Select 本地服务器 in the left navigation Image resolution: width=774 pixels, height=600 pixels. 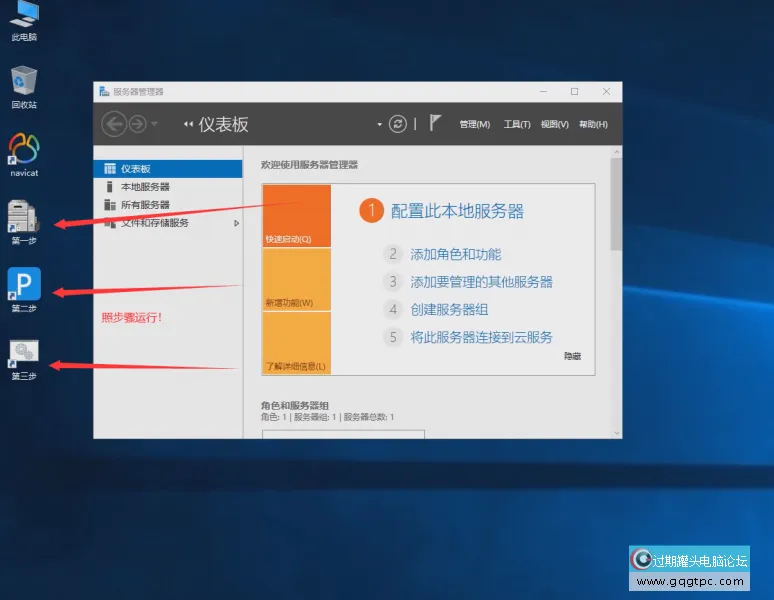click(168, 187)
